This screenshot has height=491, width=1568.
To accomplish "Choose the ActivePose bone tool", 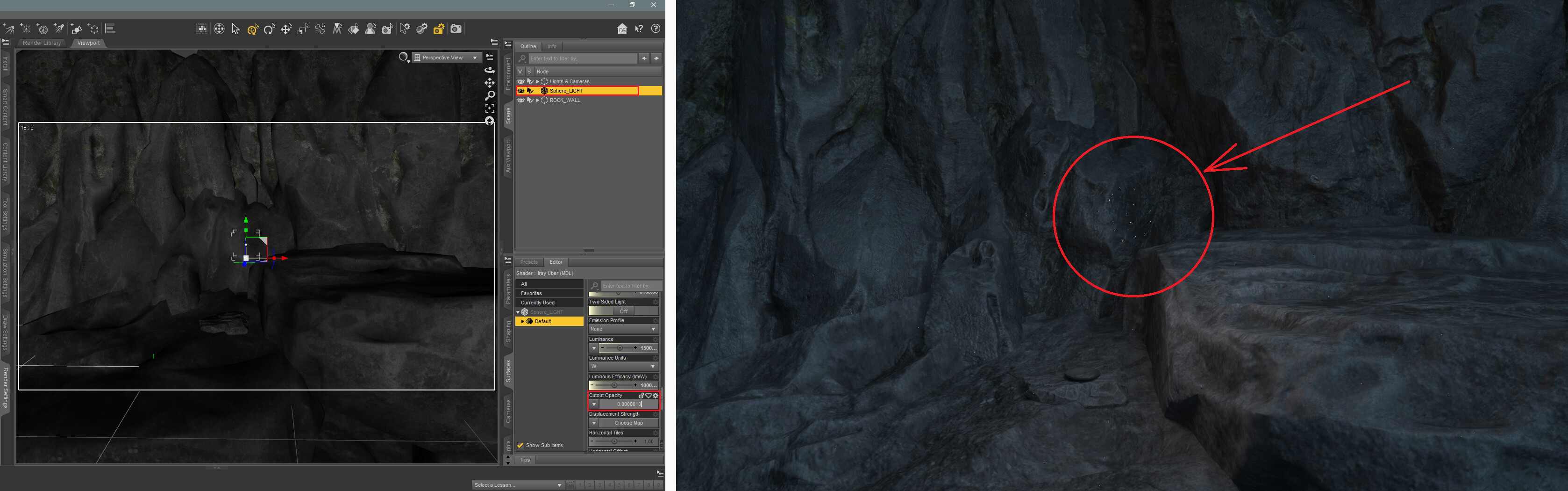I will click(320, 29).
